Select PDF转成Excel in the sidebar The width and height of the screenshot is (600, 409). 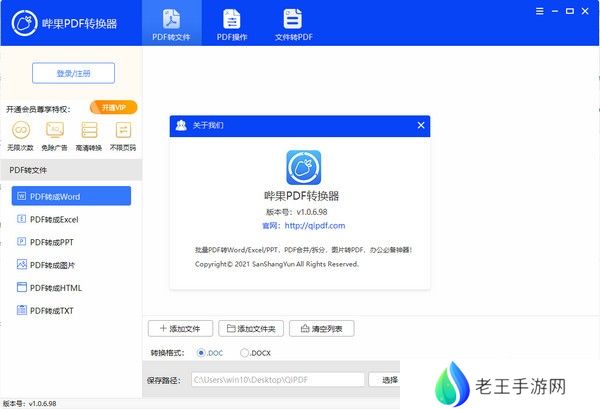(48, 219)
